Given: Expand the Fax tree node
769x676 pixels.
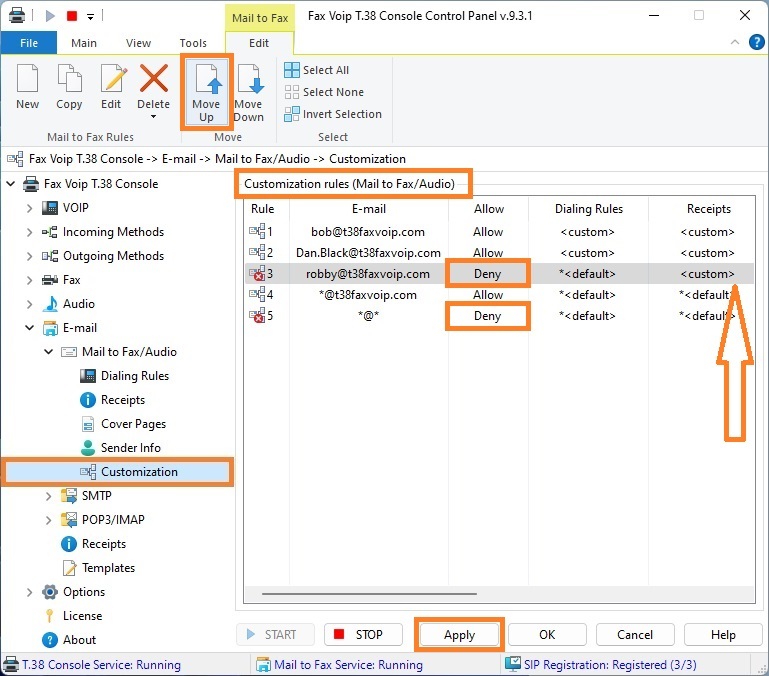Looking at the screenshot, I should tap(29, 280).
